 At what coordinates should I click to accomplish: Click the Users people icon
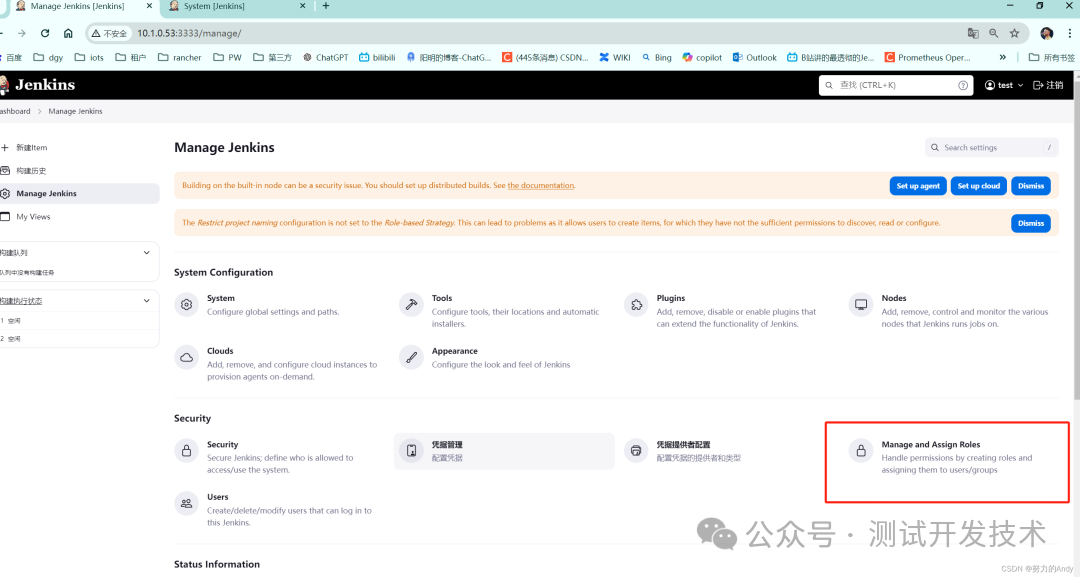point(187,503)
